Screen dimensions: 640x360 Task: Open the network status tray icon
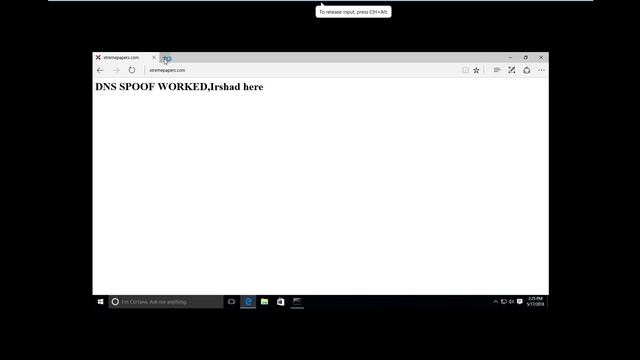(504, 302)
